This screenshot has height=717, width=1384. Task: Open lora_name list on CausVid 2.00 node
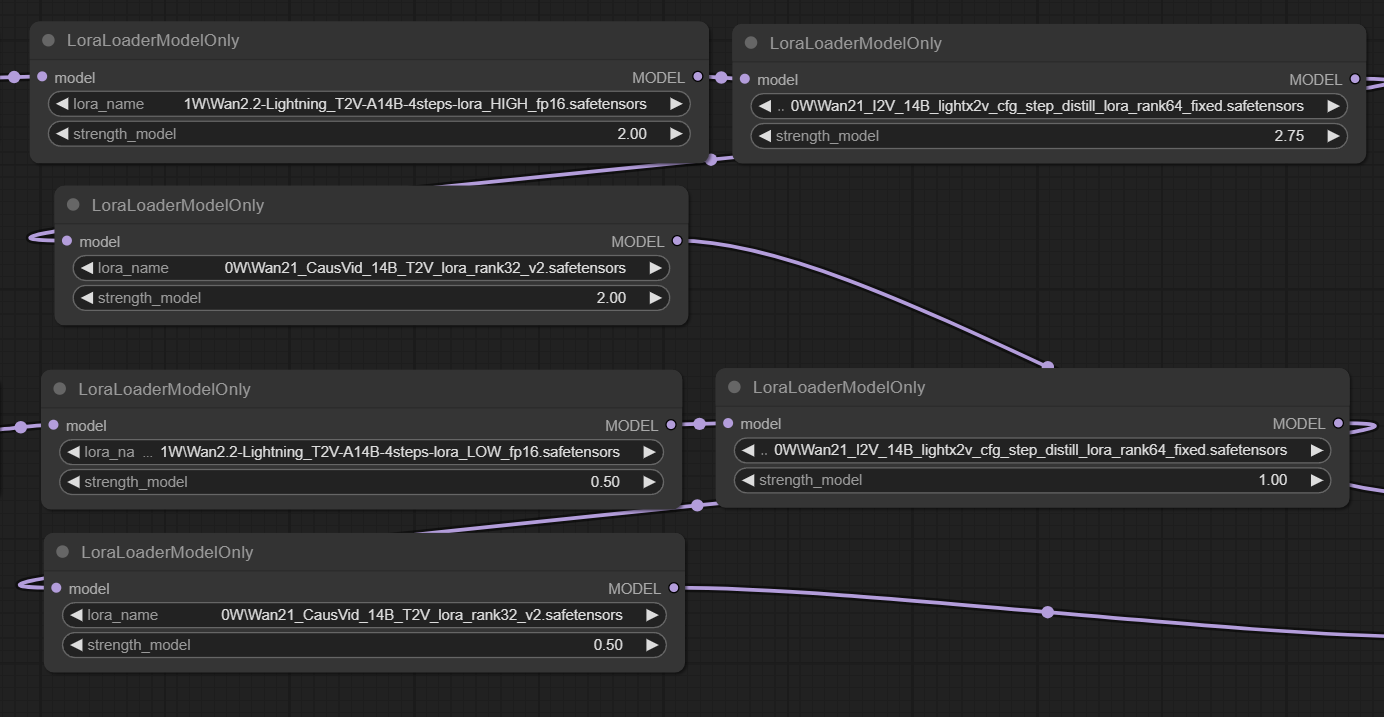coord(371,268)
